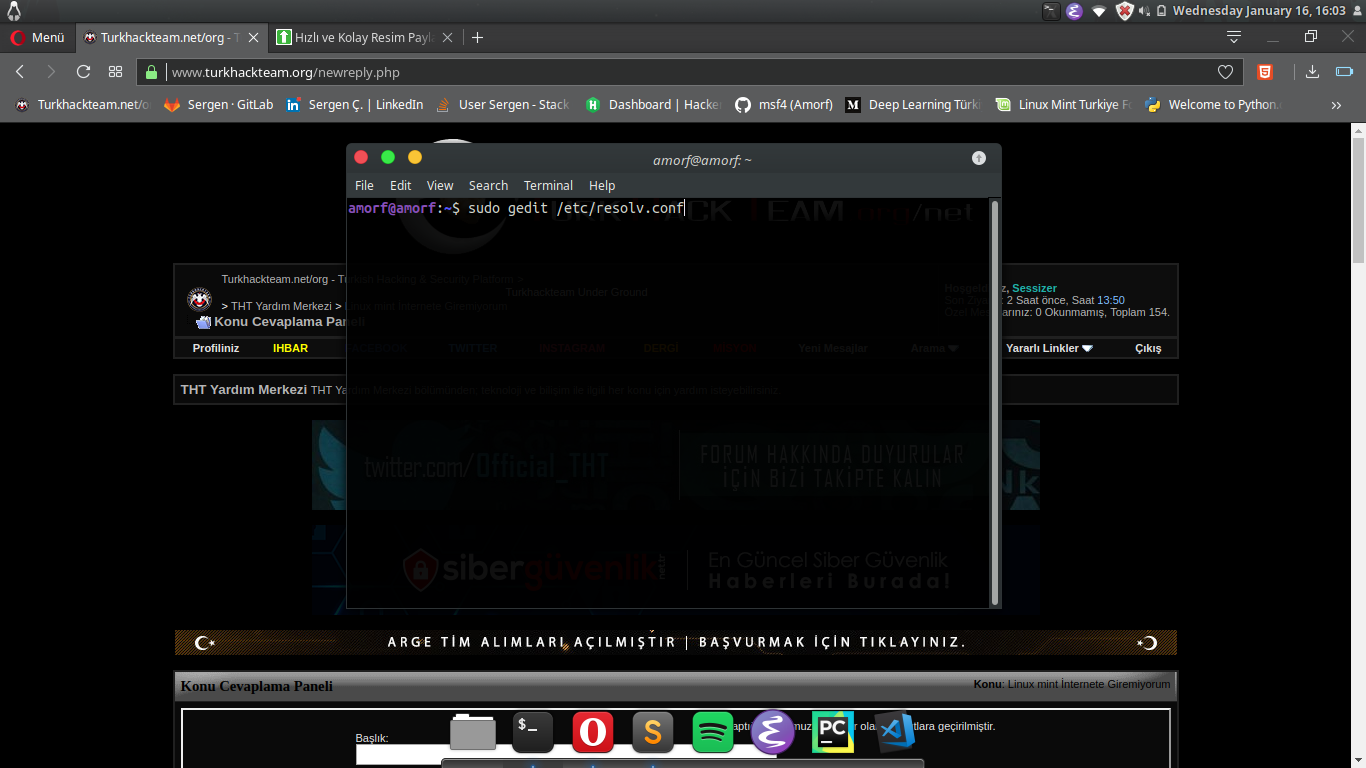Open the Terminal menu in terminal
1366x768 pixels.
coord(548,185)
